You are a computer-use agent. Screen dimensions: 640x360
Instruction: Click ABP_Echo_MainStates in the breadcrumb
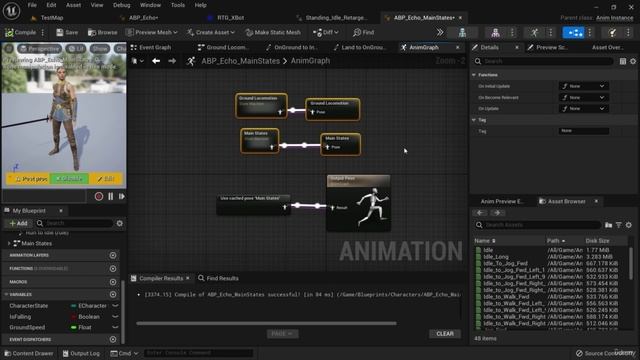[240, 61]
